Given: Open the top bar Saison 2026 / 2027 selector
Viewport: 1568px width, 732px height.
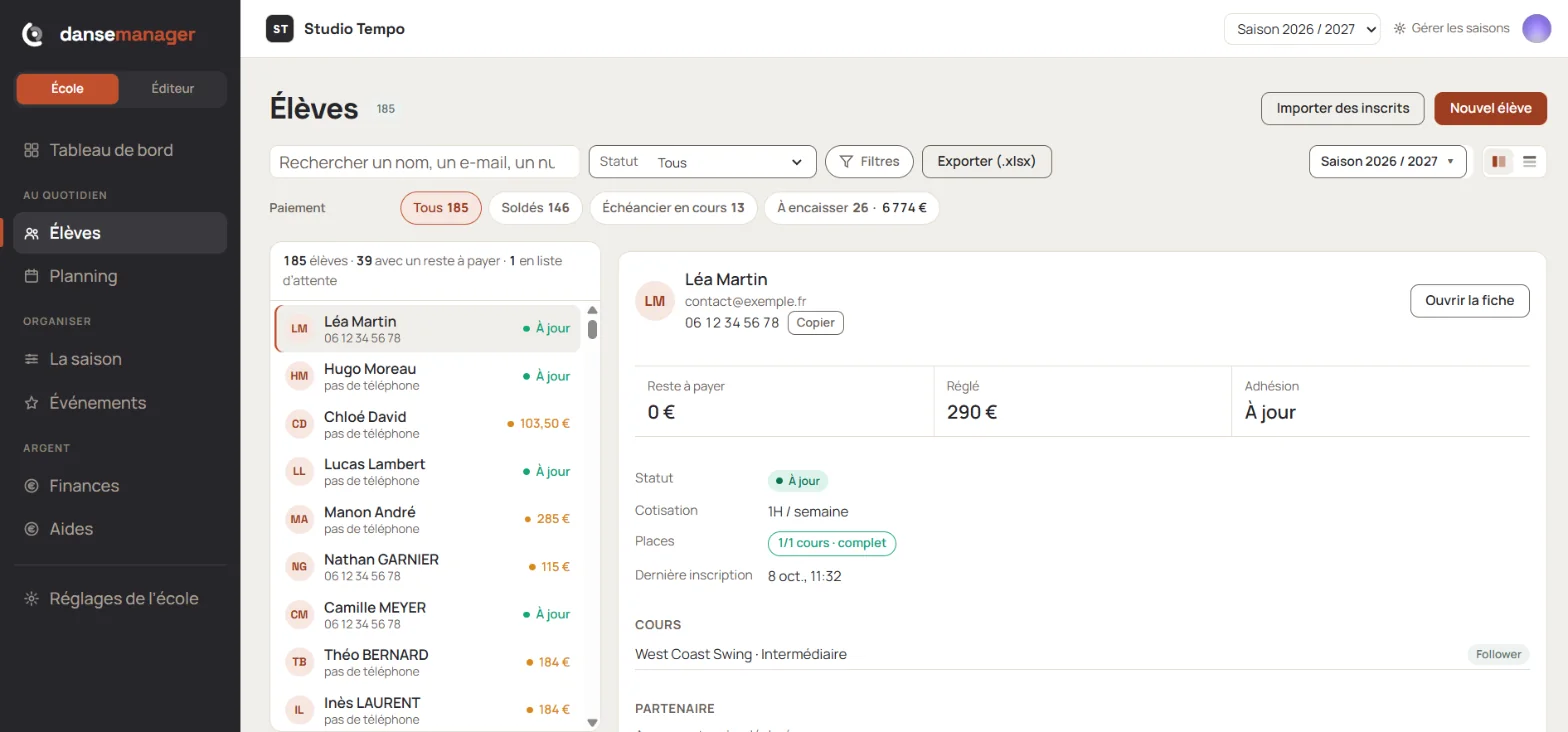Looking at the screenshot, I should click(1302, 29).
